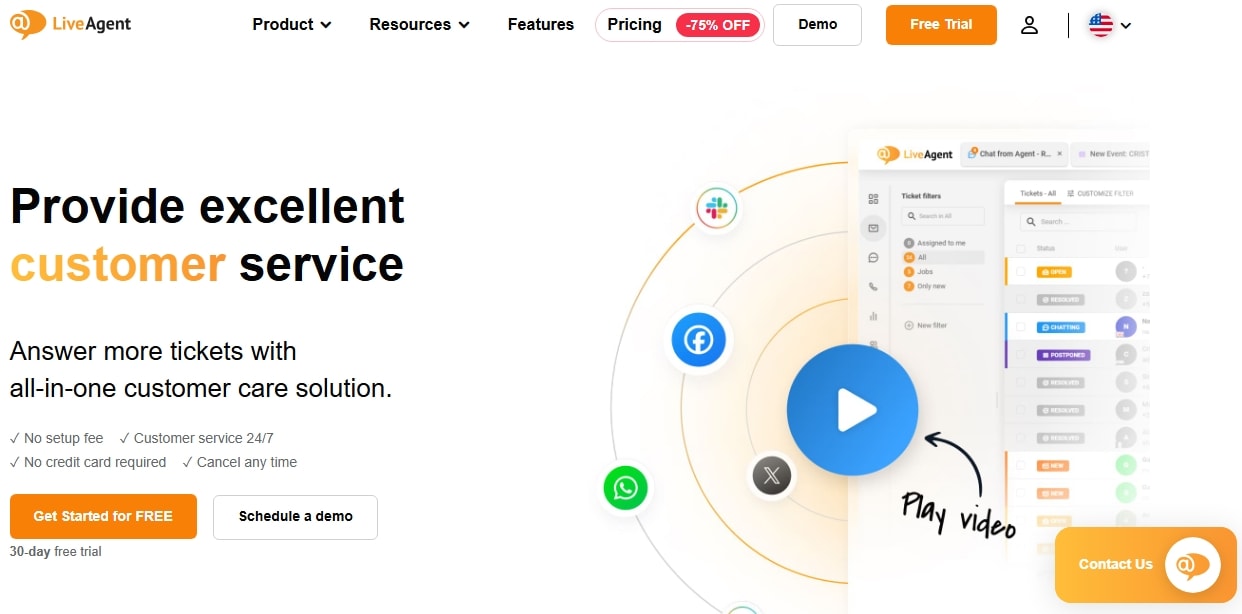Image resolution: width=1242 pixels, height=614 pixels.
Task: Click the orange Free Trial button
Action: 940,25
